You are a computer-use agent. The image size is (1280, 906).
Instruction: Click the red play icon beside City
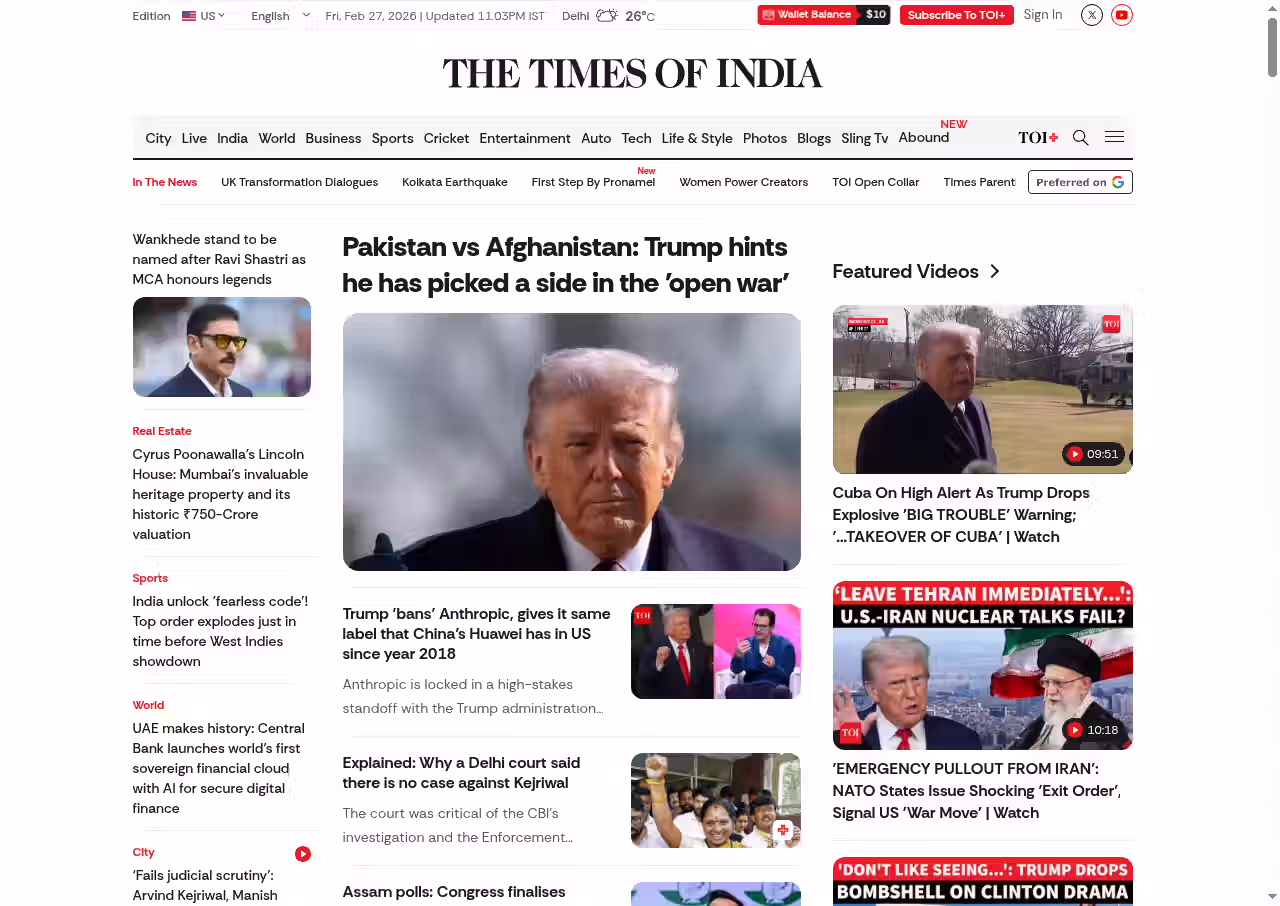[303, 854]
